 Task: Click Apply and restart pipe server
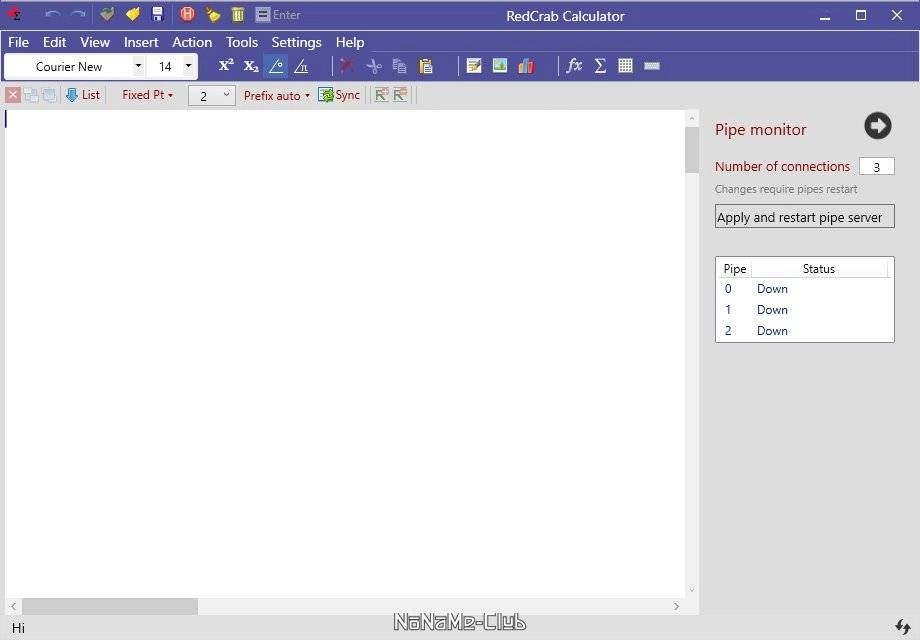click(804, 217)
